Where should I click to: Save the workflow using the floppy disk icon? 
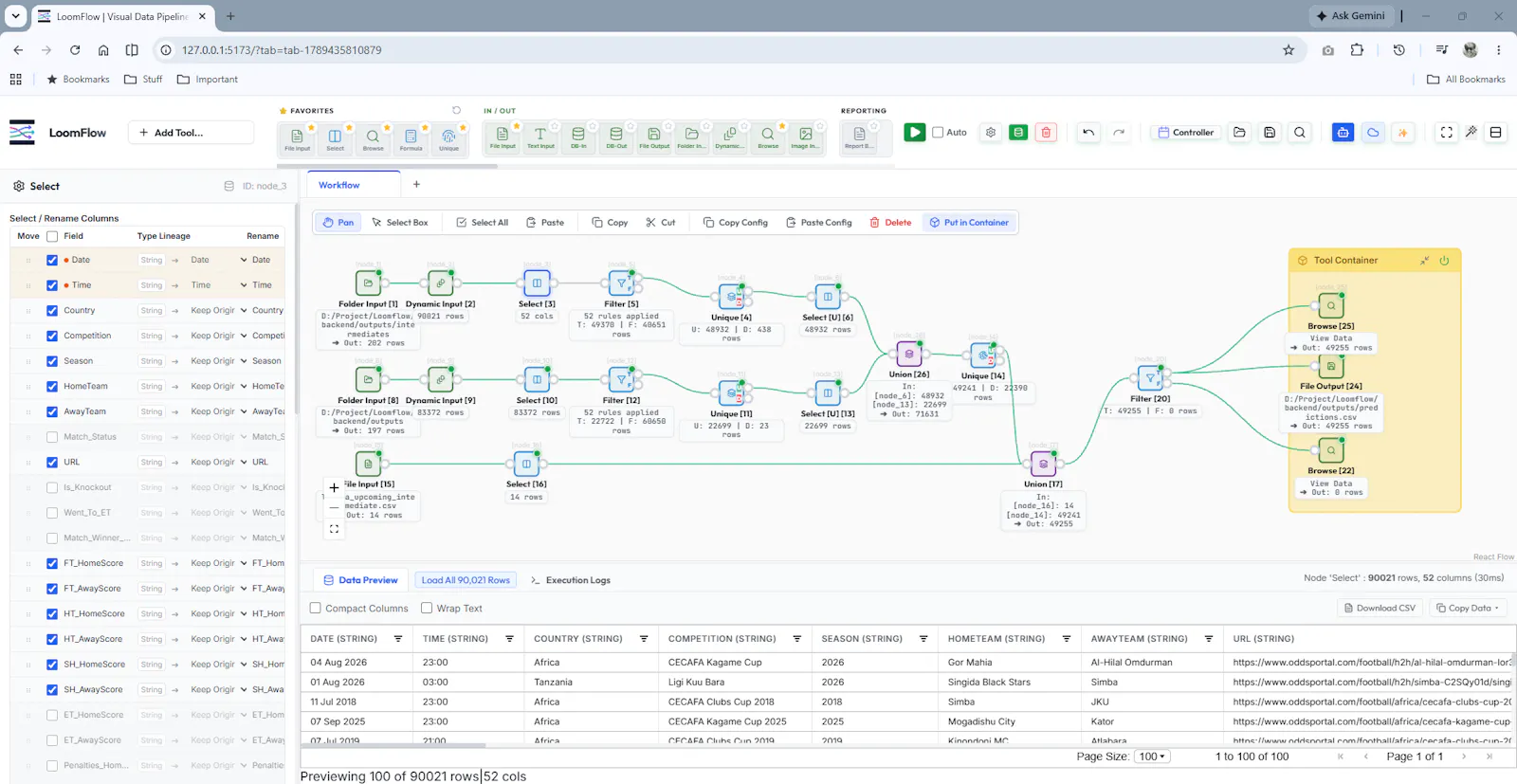pos(1270,133)
